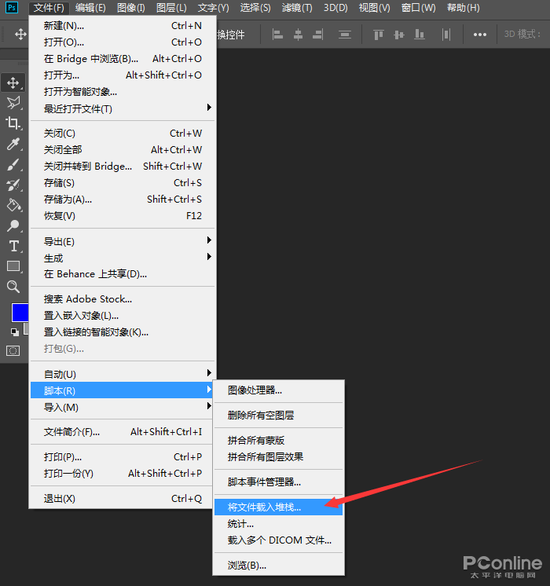Viewport: 550px width, 586px height.
Task: Choose 置入嵌入对象(L)... entry
Action: click(x=123, y=315)
